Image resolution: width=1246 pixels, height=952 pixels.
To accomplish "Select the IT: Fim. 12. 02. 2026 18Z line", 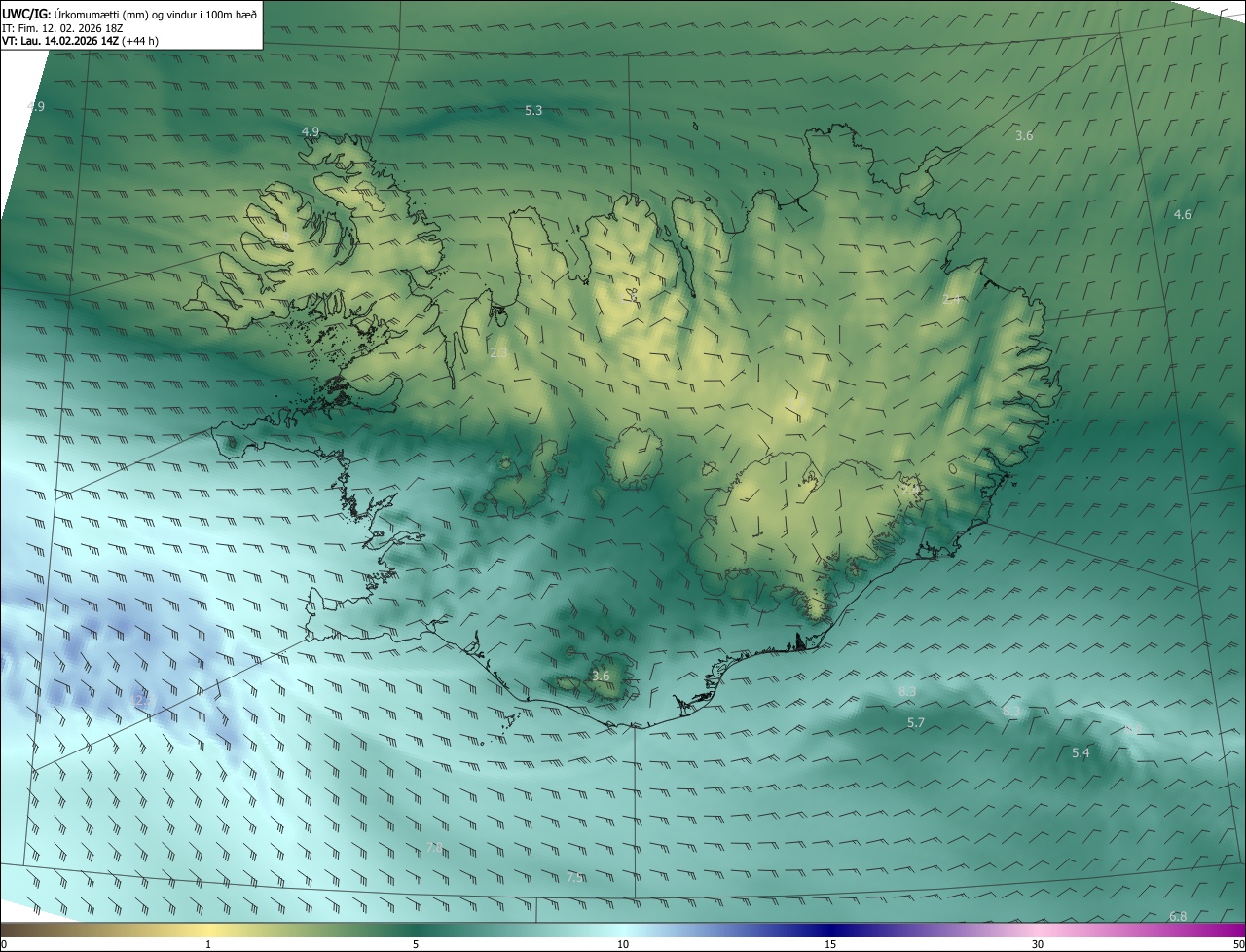I will (62, 27).
